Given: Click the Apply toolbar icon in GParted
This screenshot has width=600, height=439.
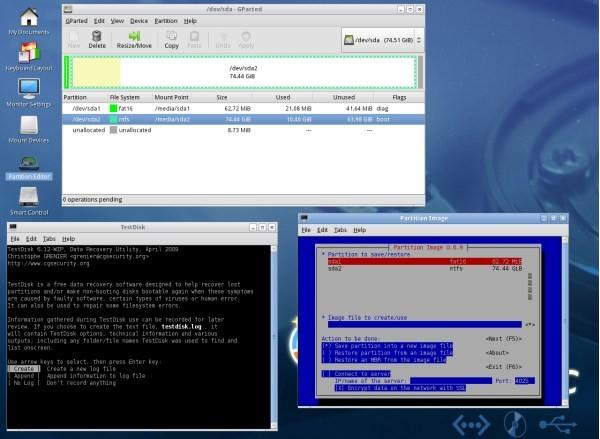Looking at the screenshot, I should tap(246, 39).
